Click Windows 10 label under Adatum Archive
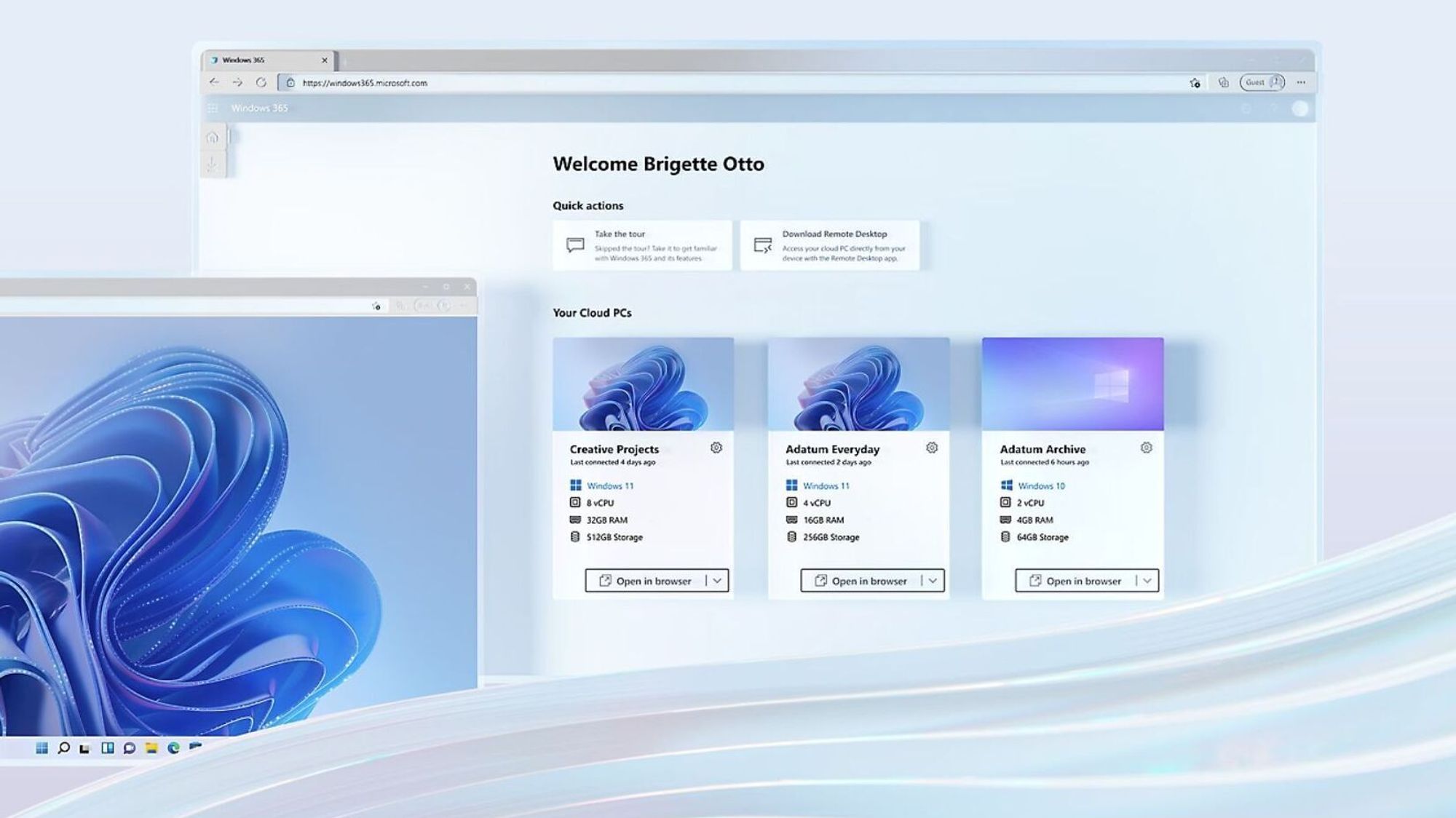This screenshot has width=1456, height=818. [x=1041, y=486]
